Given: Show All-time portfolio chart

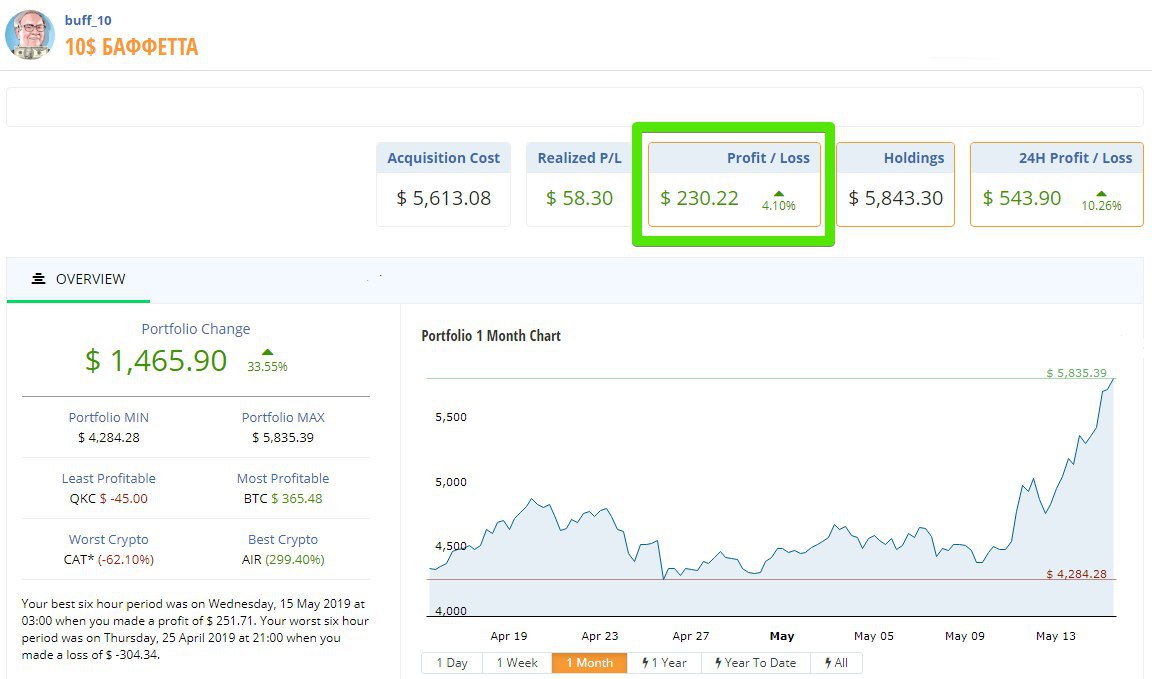Looking at the screenshot, I should click(x=836, y=663).
